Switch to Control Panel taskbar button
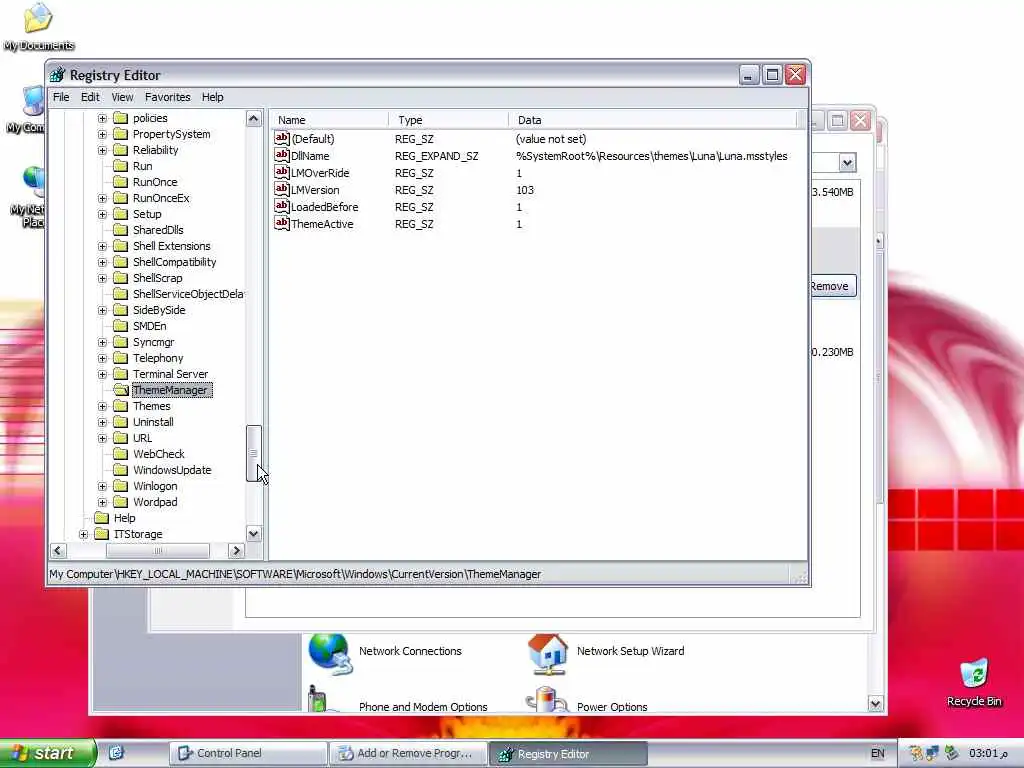This screenshot has width=1024, height=768. pyautogui.click(x=248, y=753)
